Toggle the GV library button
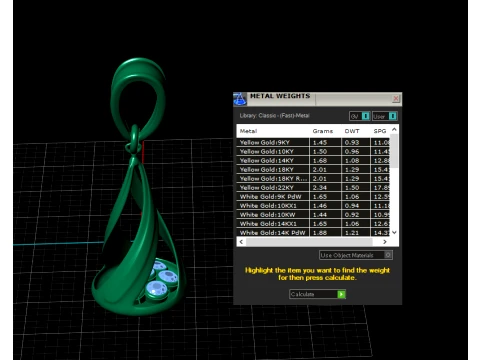Image resolution: width=480 pixels, height=360 pixels. 360,116
